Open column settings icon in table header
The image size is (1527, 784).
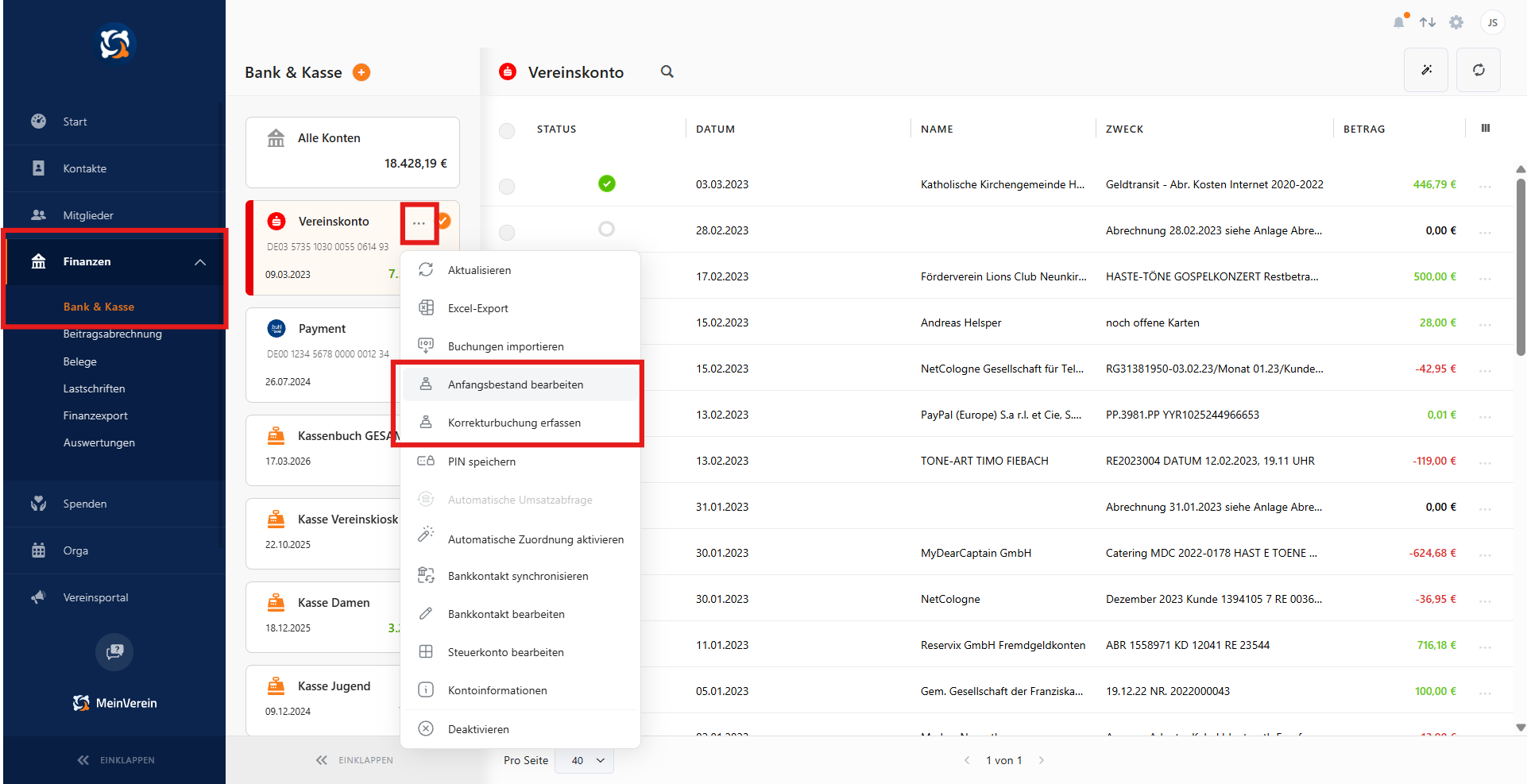tap(1486, 128)
